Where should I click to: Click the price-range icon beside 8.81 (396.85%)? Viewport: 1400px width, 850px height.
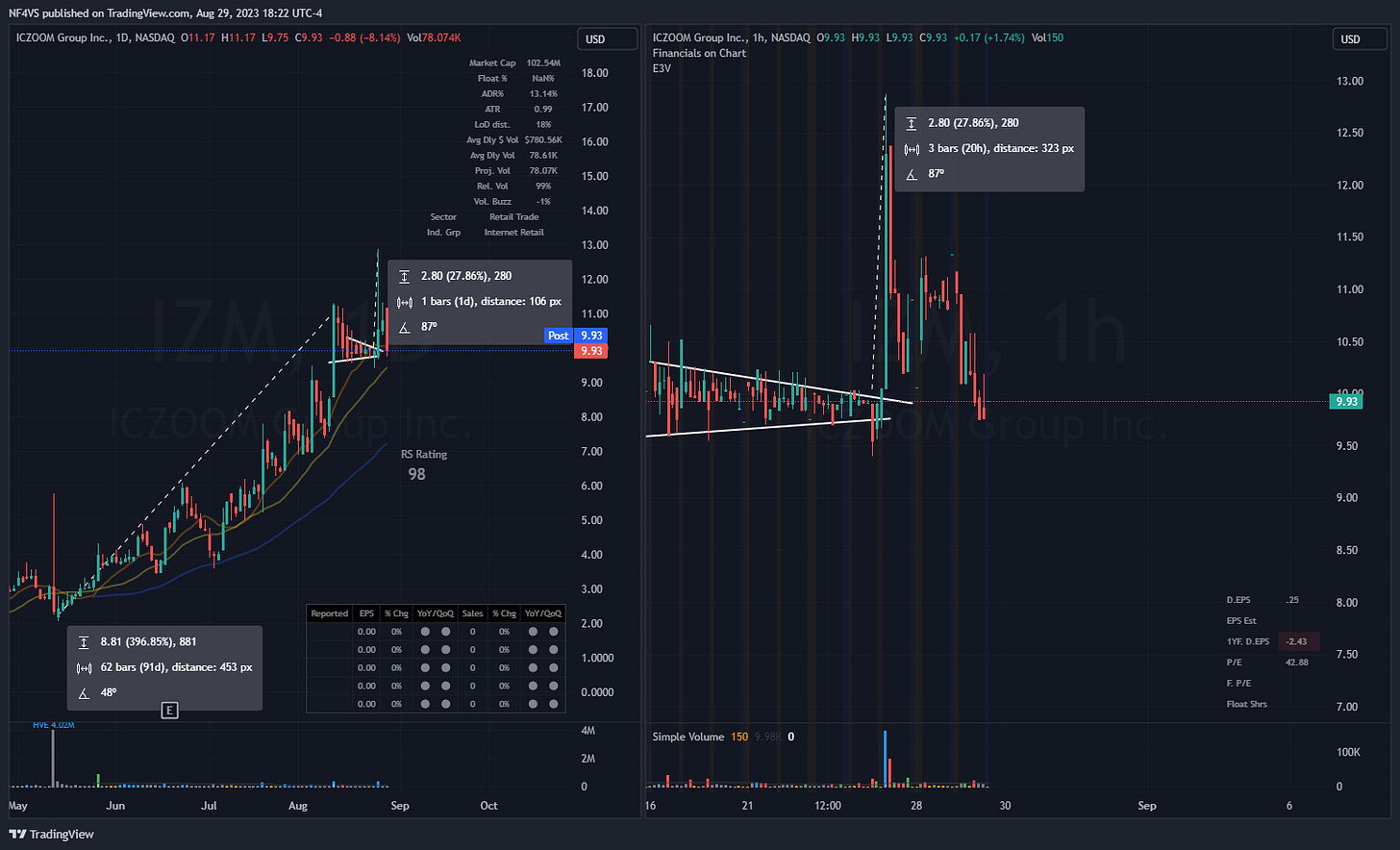click(x=84, y=641)
